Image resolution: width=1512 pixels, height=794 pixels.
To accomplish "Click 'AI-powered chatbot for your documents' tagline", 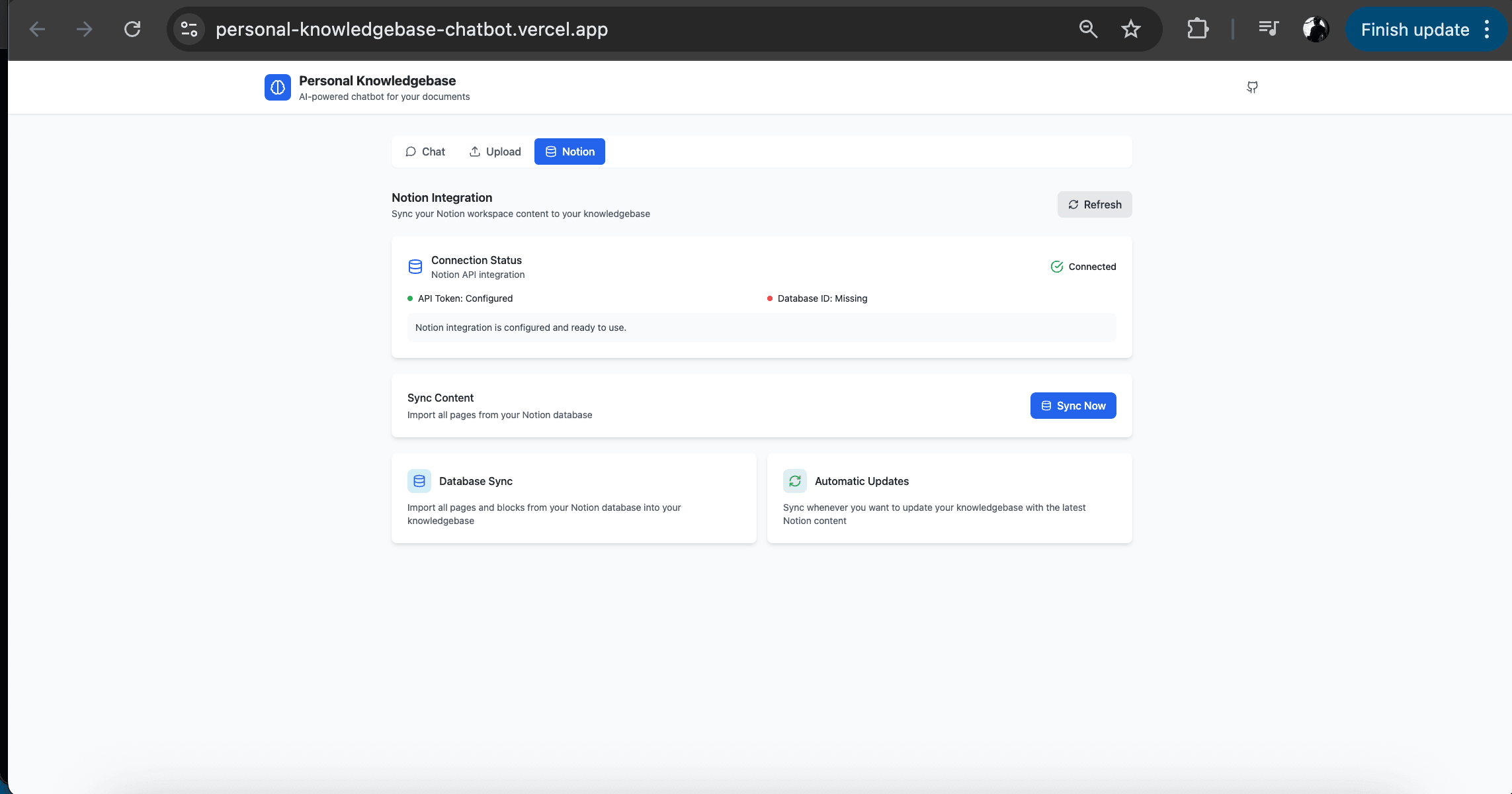I will tap(384, 97).
